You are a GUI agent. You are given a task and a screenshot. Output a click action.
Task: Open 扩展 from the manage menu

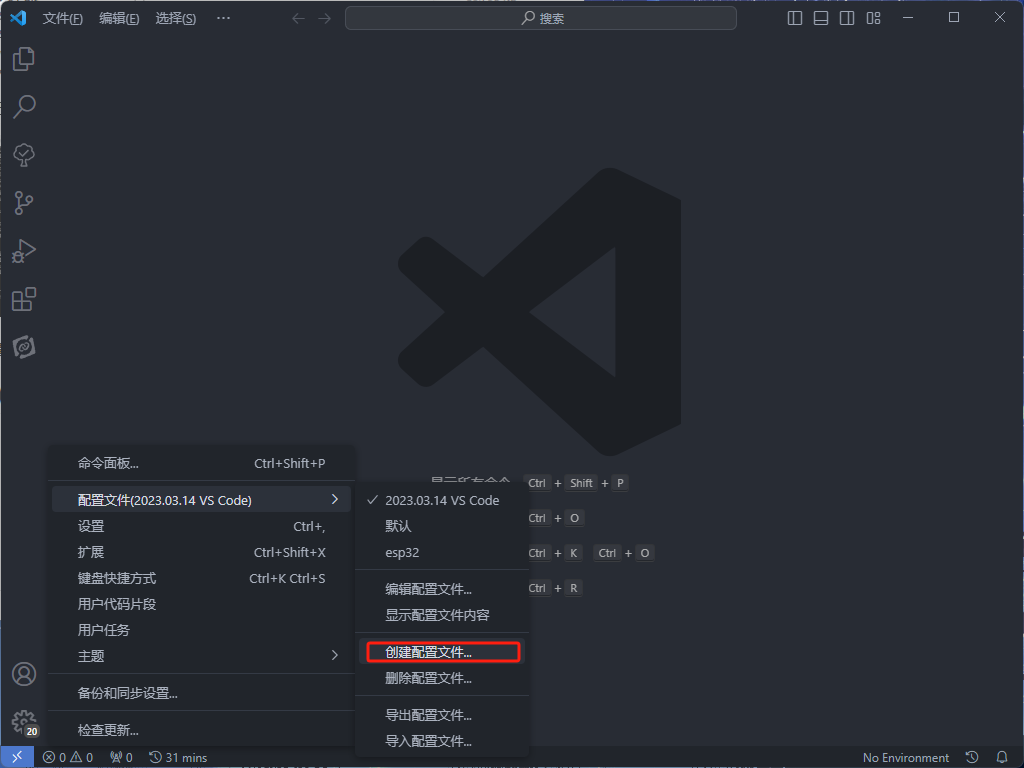(201, 552)
